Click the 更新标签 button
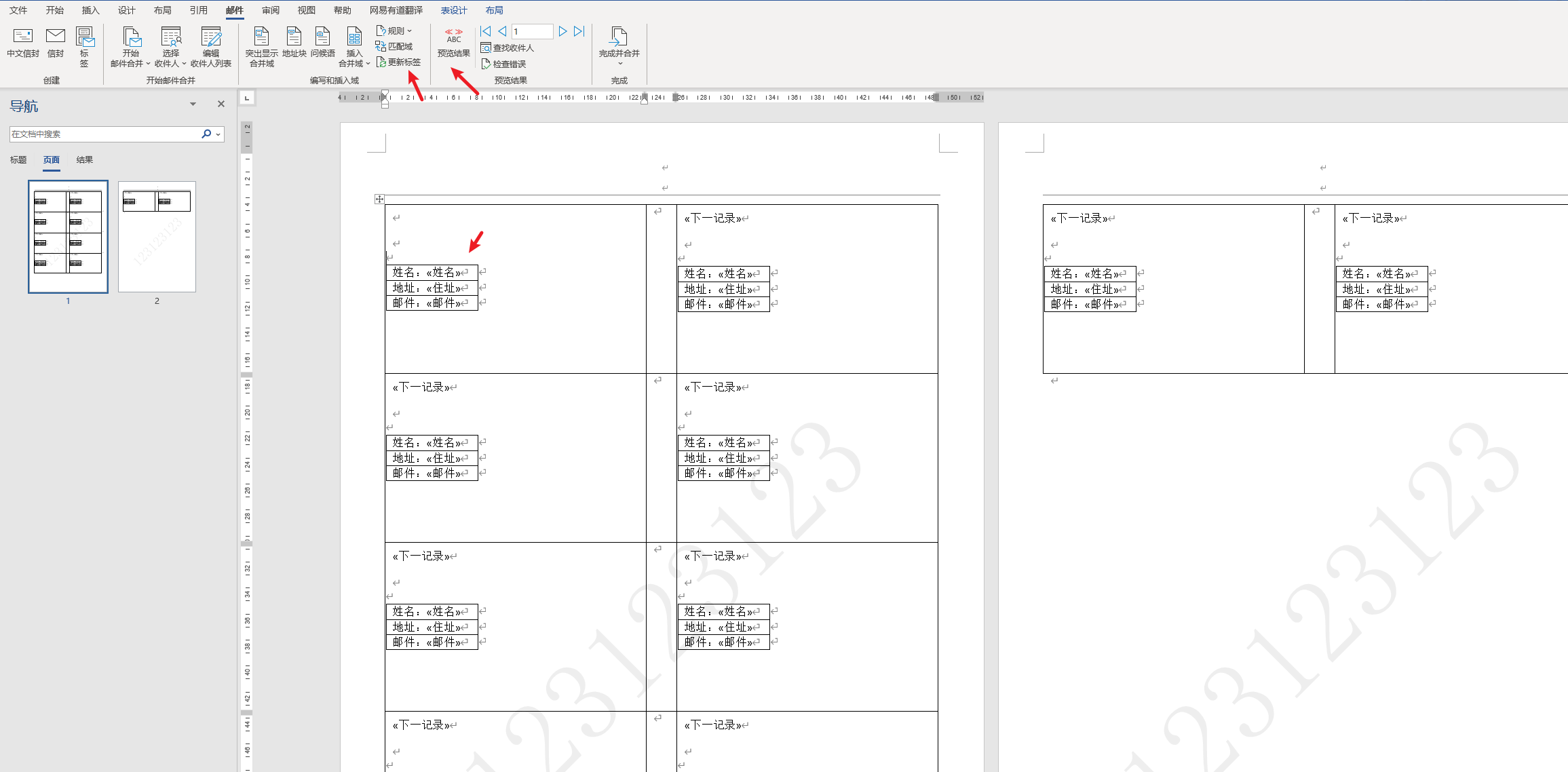This screenshot has height=772, width=1568. (x=398, y=62)
